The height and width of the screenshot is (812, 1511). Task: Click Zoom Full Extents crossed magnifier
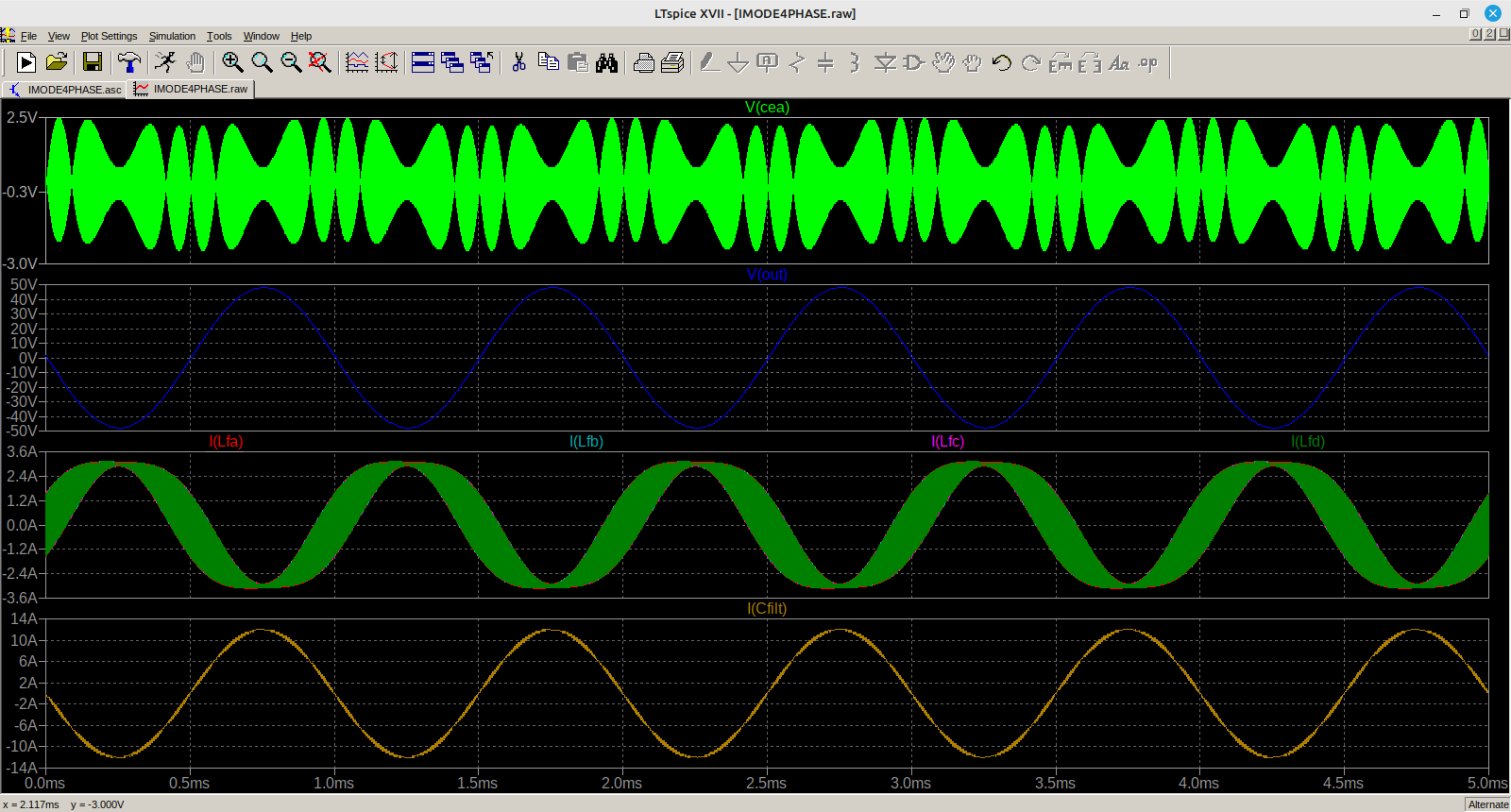point(320,62)
